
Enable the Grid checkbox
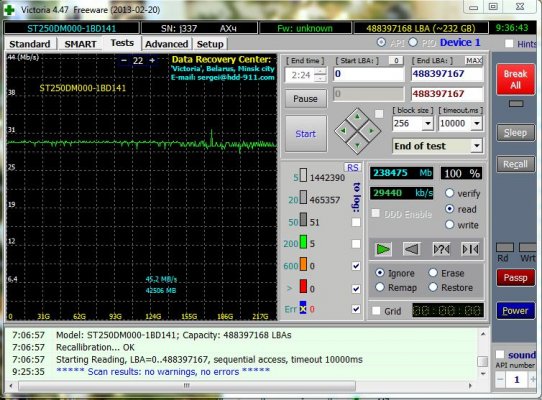[376, 310]
